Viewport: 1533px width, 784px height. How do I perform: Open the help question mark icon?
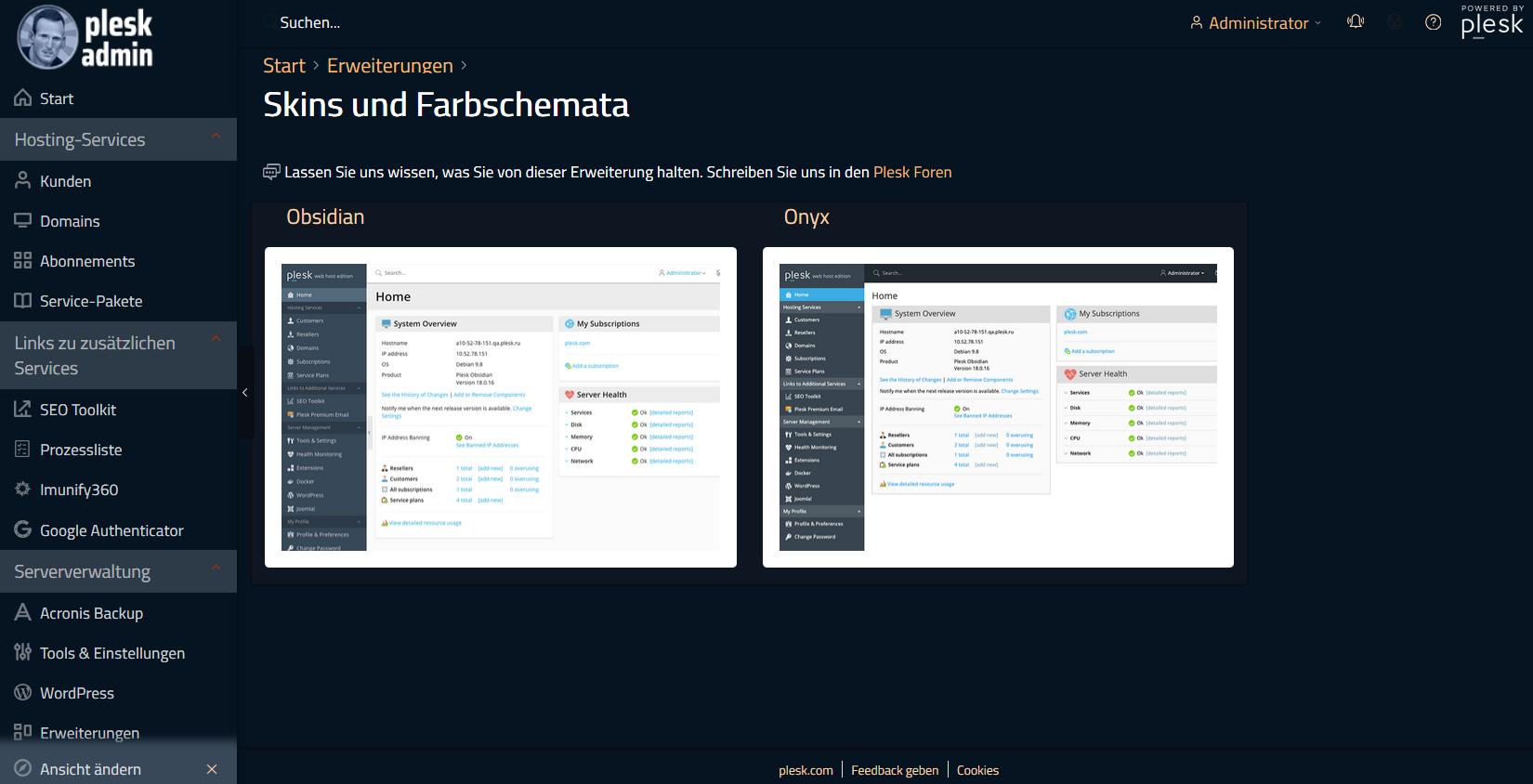click(1433, 22)
